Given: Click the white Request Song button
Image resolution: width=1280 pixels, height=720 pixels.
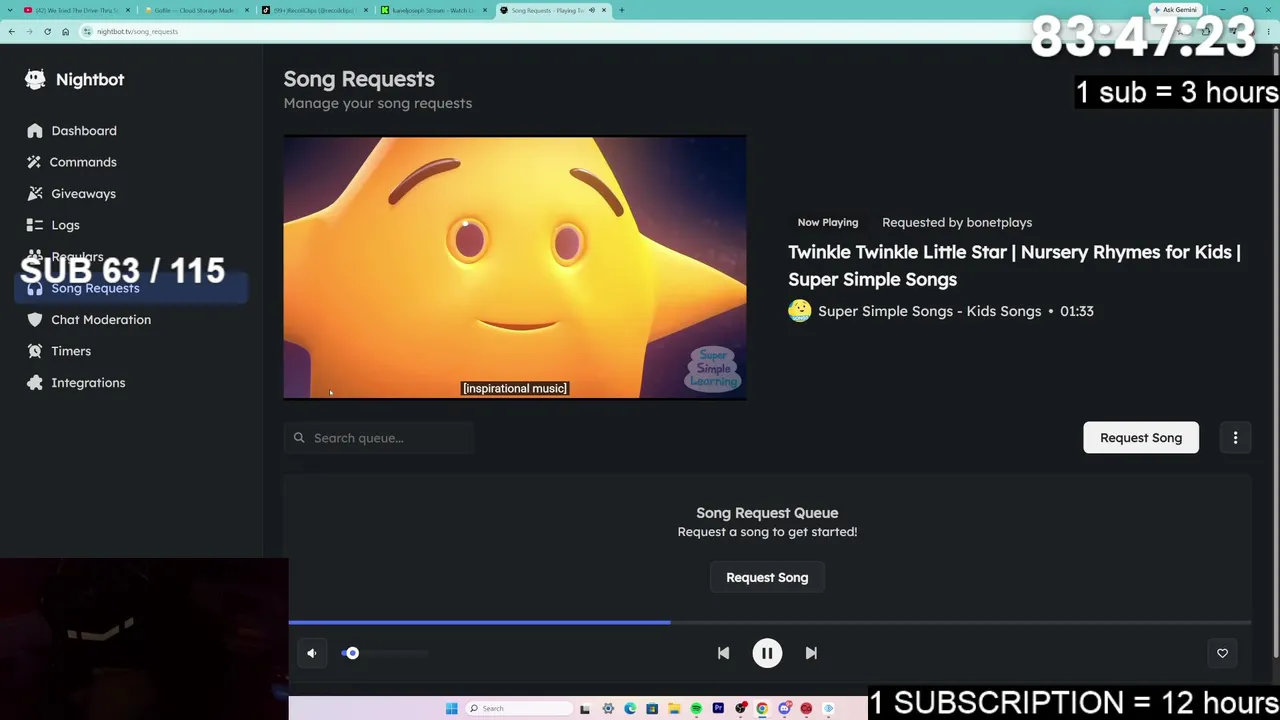Looking at the screenshot, I should pyautogui.click(x=1141, y=438).
